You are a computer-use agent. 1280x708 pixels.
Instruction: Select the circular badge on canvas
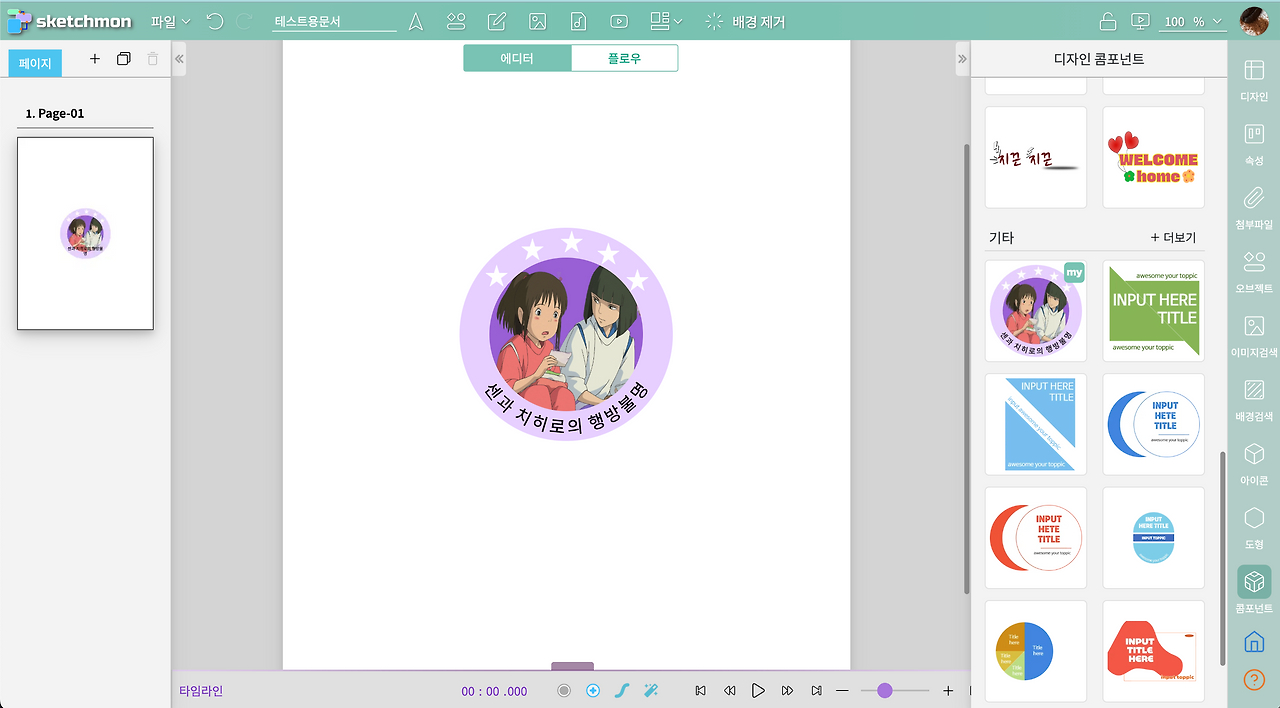[566, 334]
